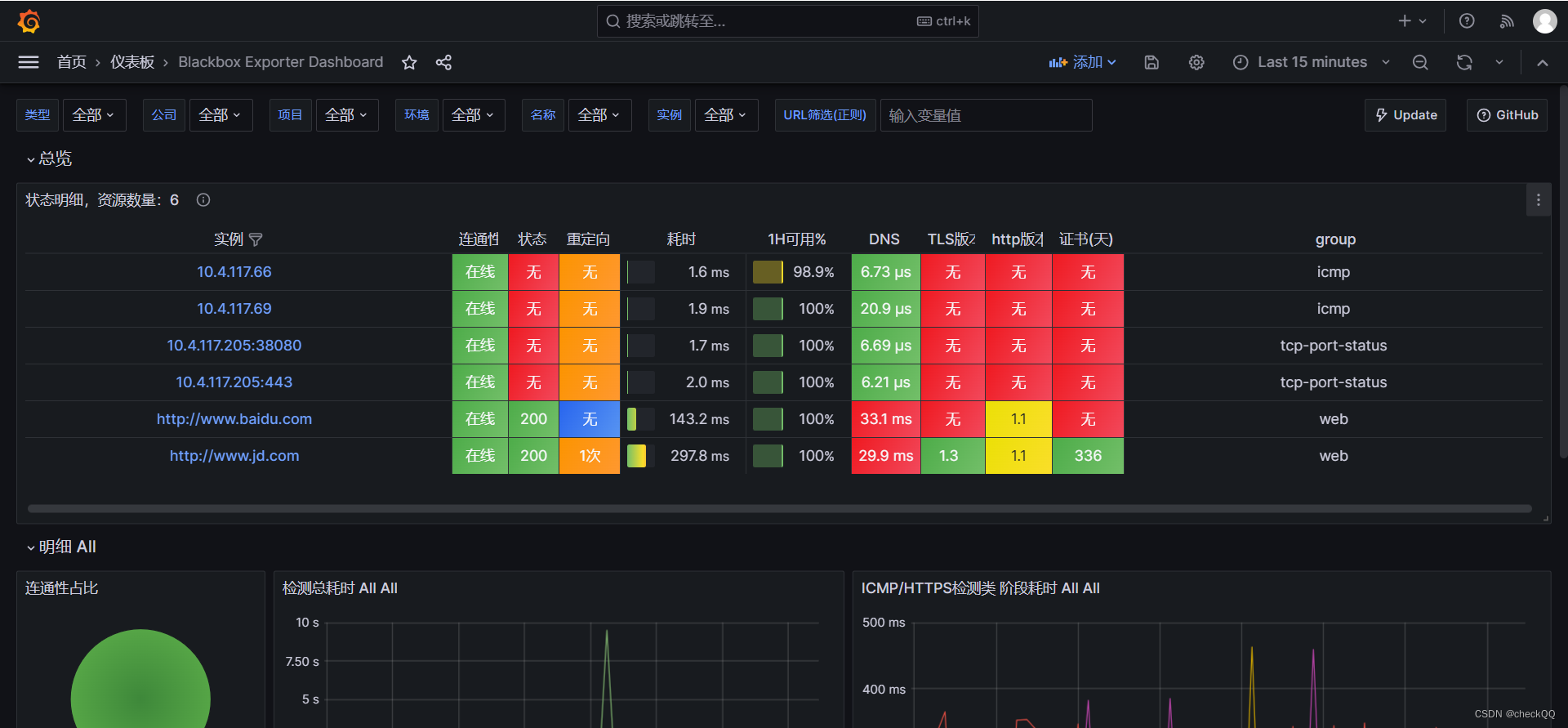Click the URL筛选 variable input field
The image size is (1568, 728).
986,115
